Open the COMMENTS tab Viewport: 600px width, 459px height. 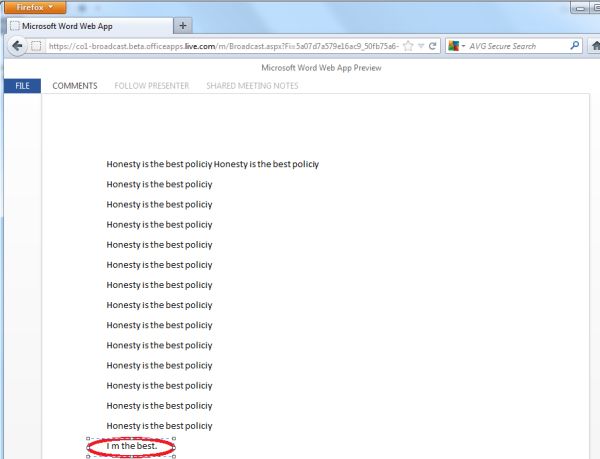(x=75, y=86)
